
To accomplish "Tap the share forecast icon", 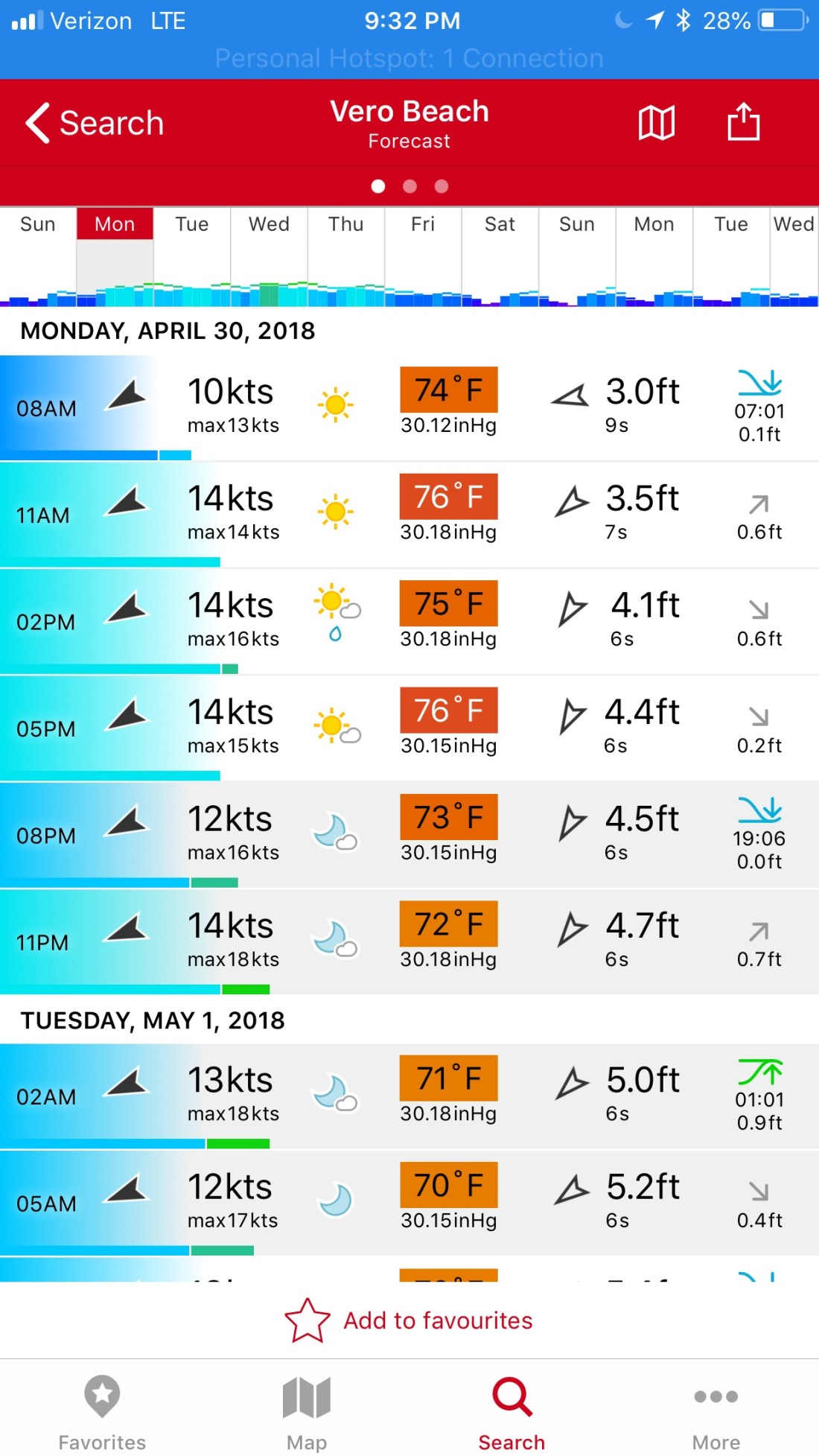I will pyautogui.click(x=743, y=121).
